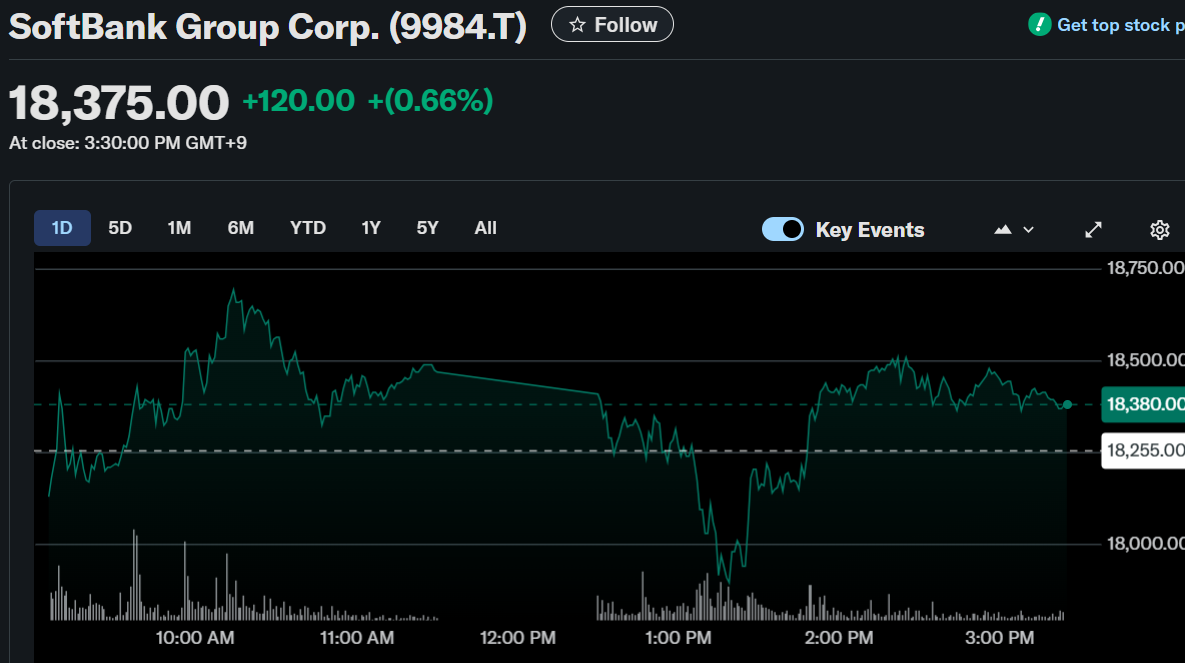The width and height of the screenshot is (1185, 663).
Task: Expand the chart to full screen
Action: point(1093,230)
